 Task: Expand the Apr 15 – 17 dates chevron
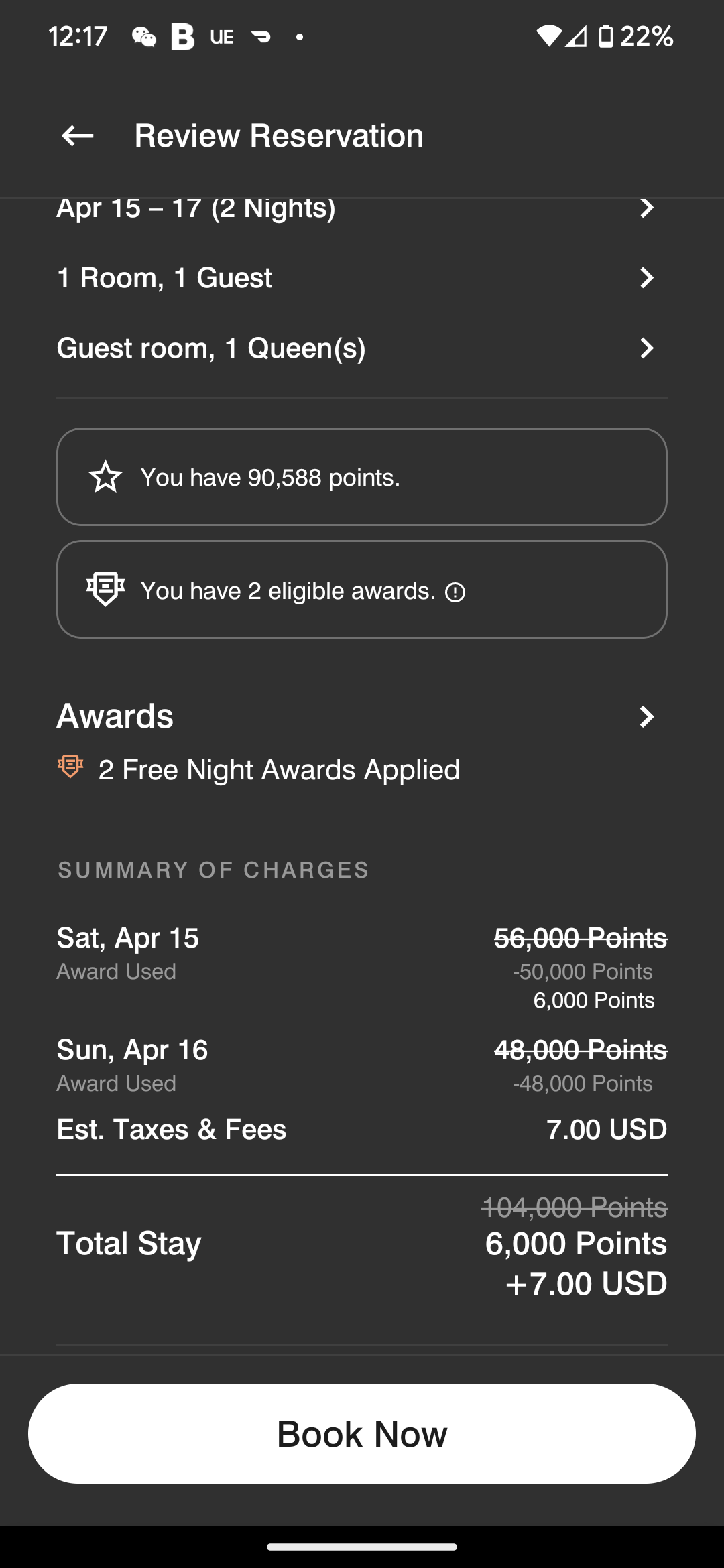click(646, 208)
